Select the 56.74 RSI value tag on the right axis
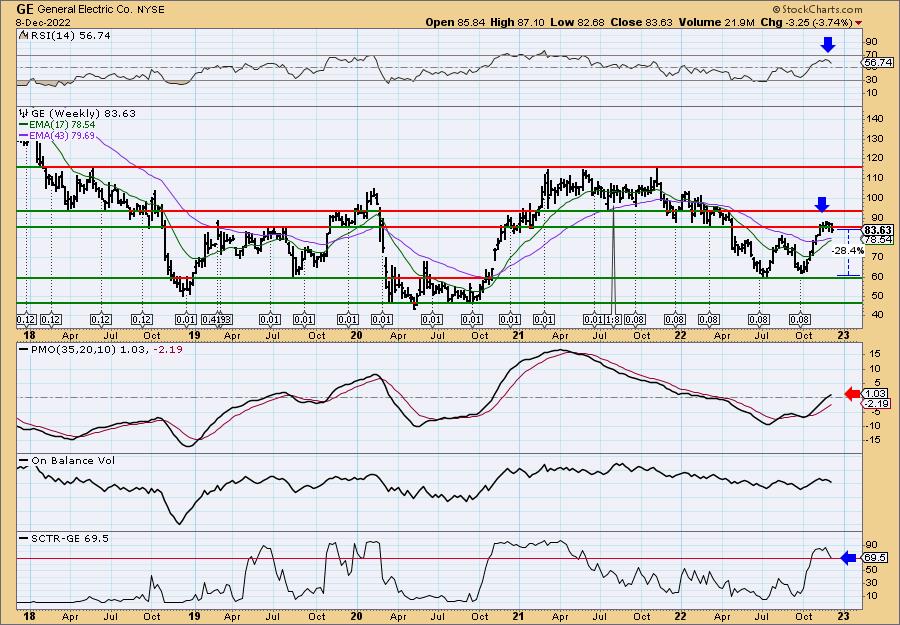The height and width of the screenshot is (625, 900). coord(879,62)
